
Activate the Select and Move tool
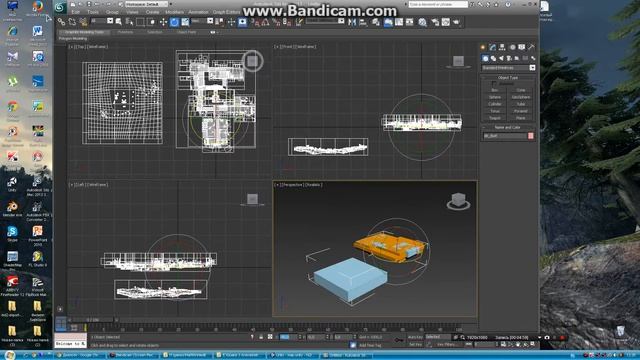[163, 22]
